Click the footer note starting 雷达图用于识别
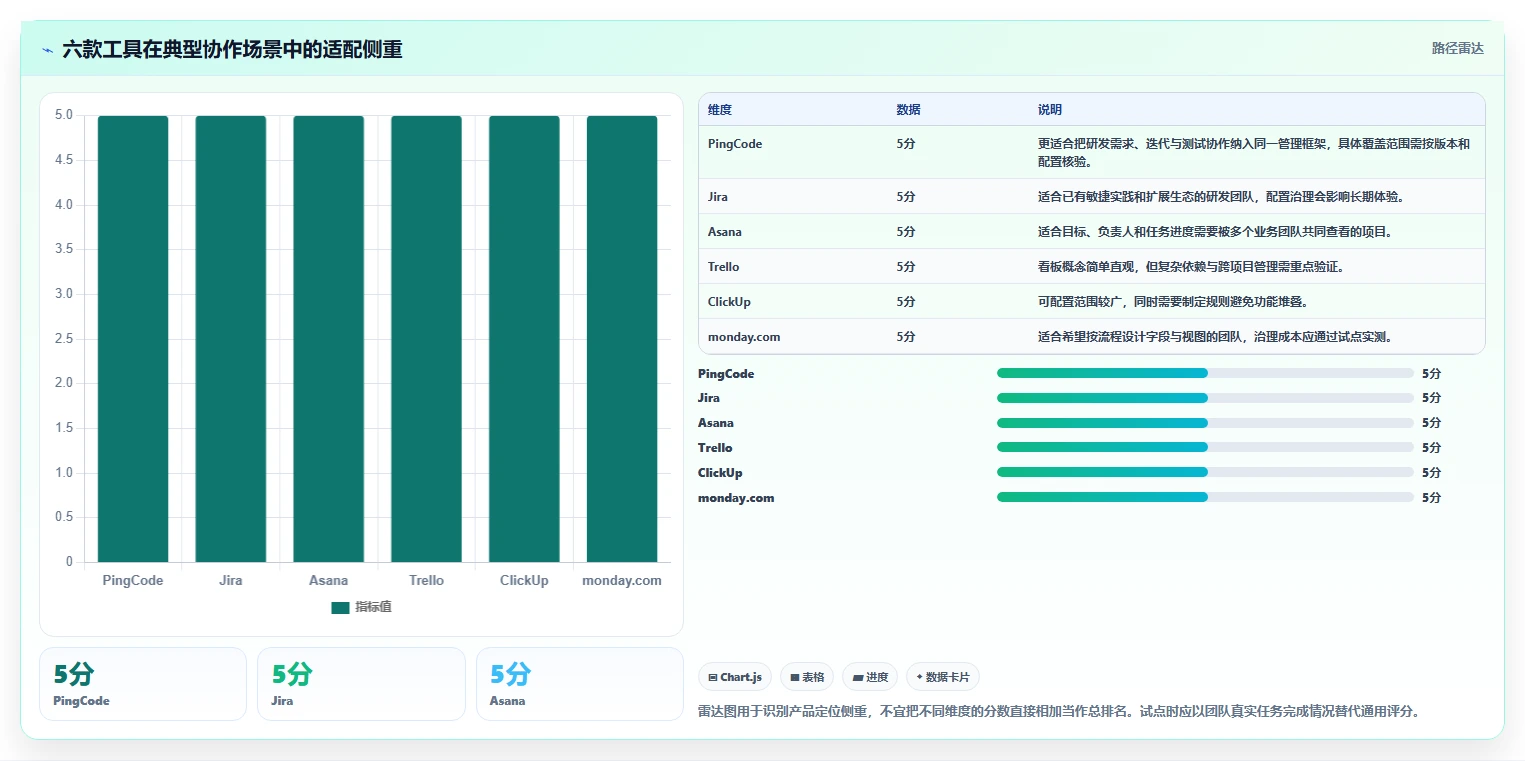The width and height of the screenshot is (1525, 761). tap(1058, 712)
